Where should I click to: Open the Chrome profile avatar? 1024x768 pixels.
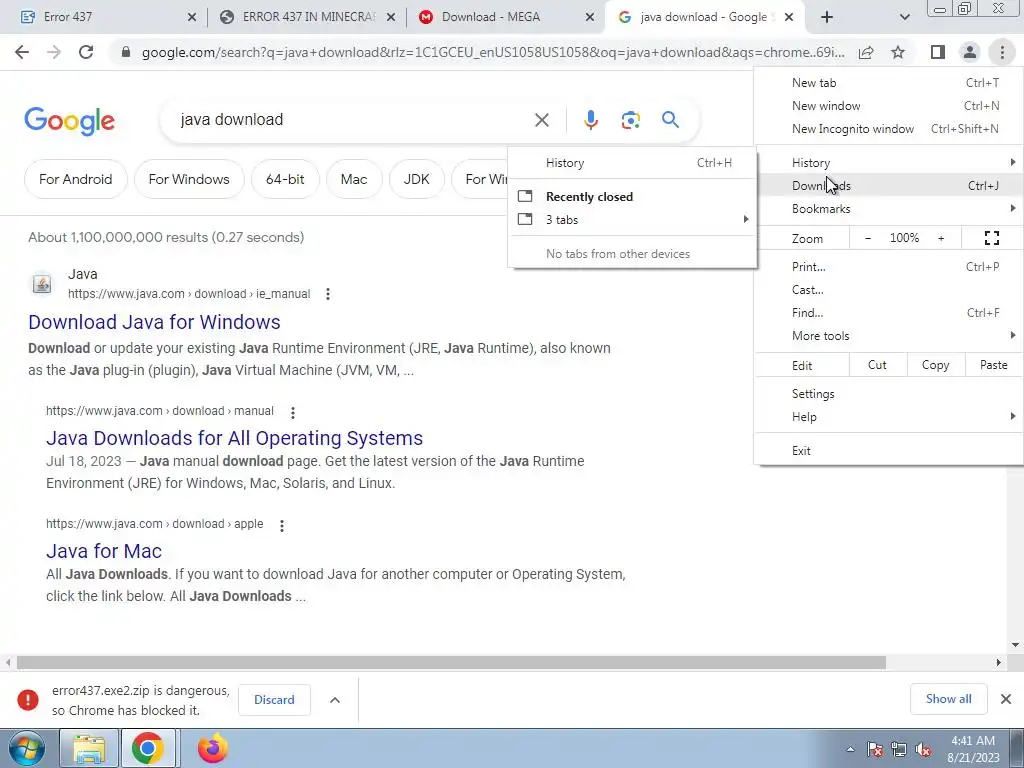(x=970, y=52)
